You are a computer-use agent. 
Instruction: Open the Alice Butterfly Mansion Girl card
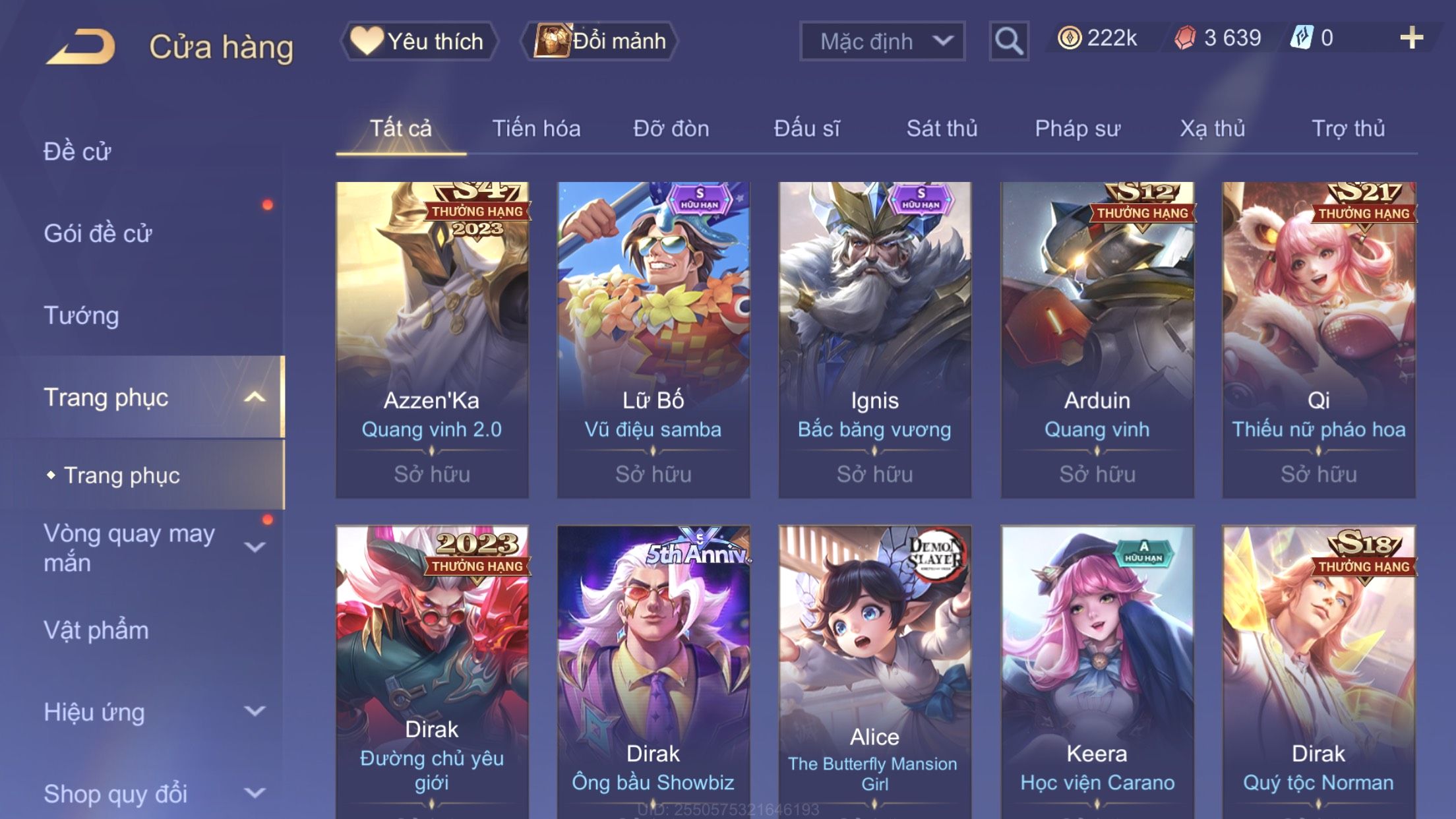point(874,671)
